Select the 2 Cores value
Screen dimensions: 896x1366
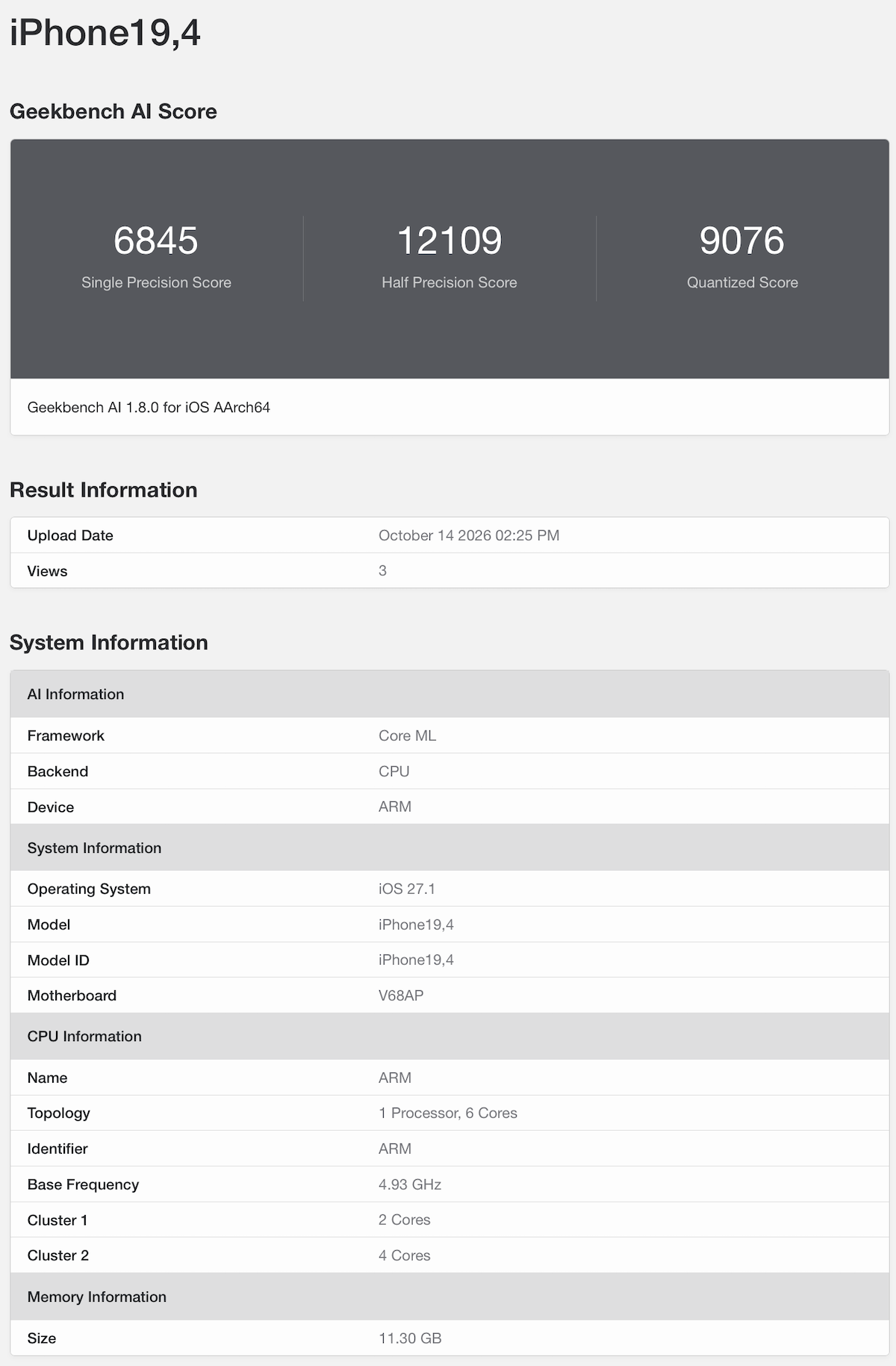click(404, 1220)
